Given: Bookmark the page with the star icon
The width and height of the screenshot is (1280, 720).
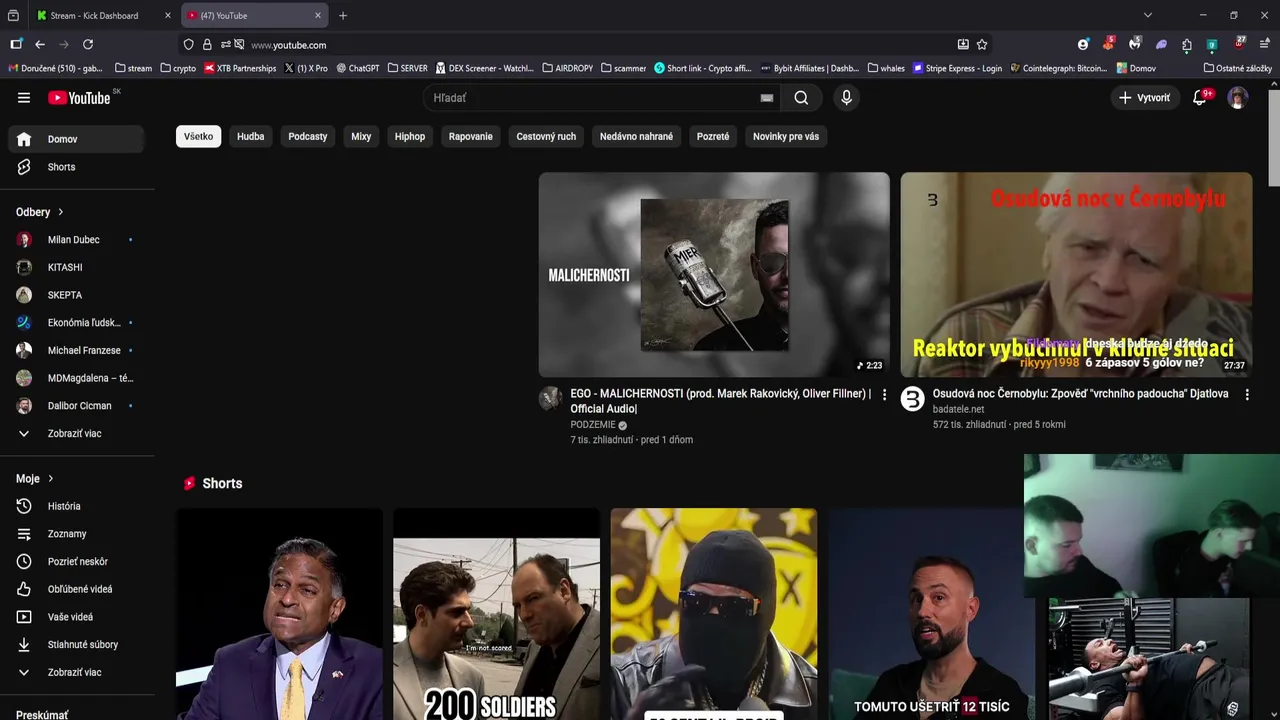Looking at the screenshot, I should tap(982, 44).
